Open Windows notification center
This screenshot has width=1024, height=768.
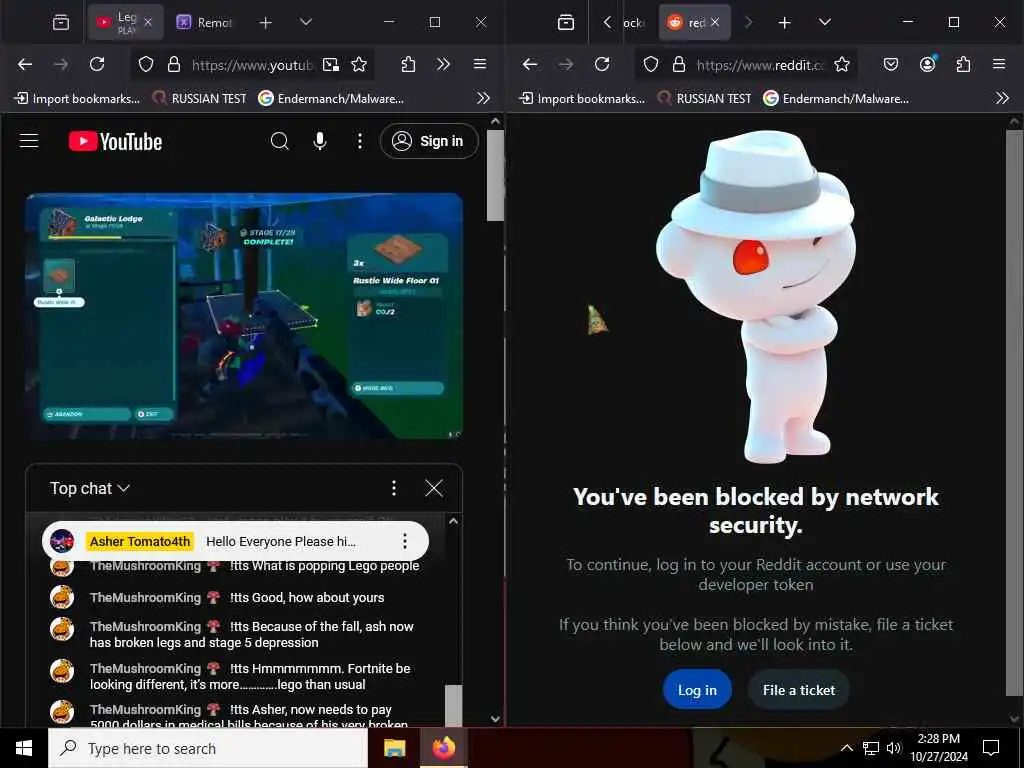pyautogui.click(x=991, y=748)
